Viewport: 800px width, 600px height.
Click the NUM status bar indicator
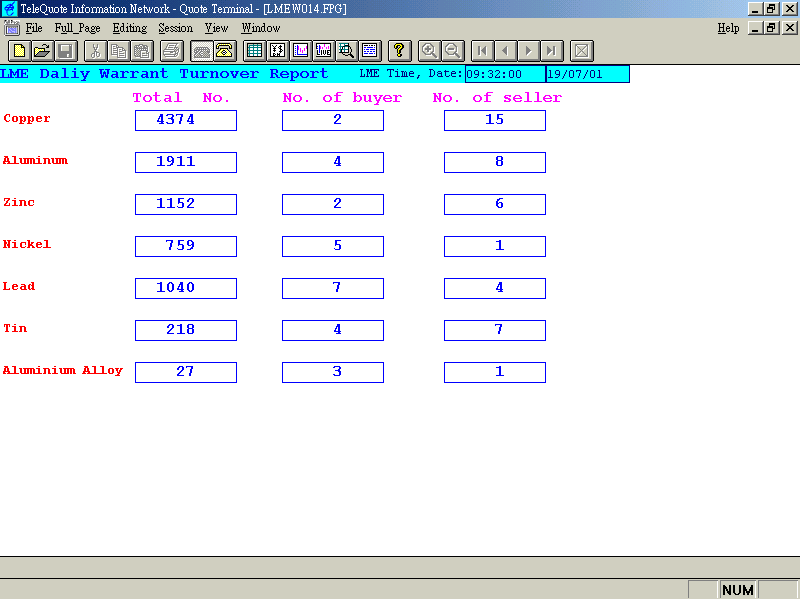738,590
